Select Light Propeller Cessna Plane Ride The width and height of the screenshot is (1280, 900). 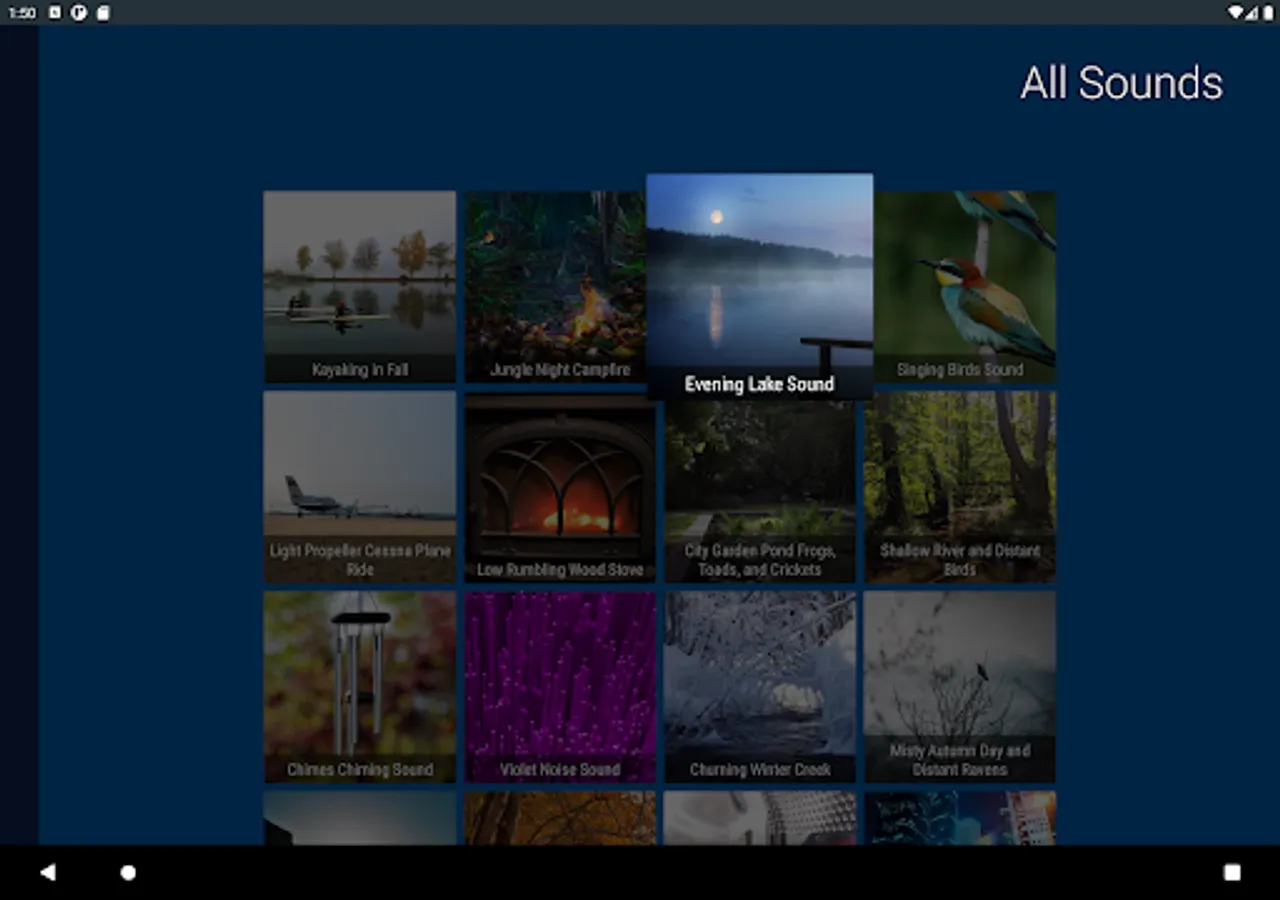click(359, 486)
